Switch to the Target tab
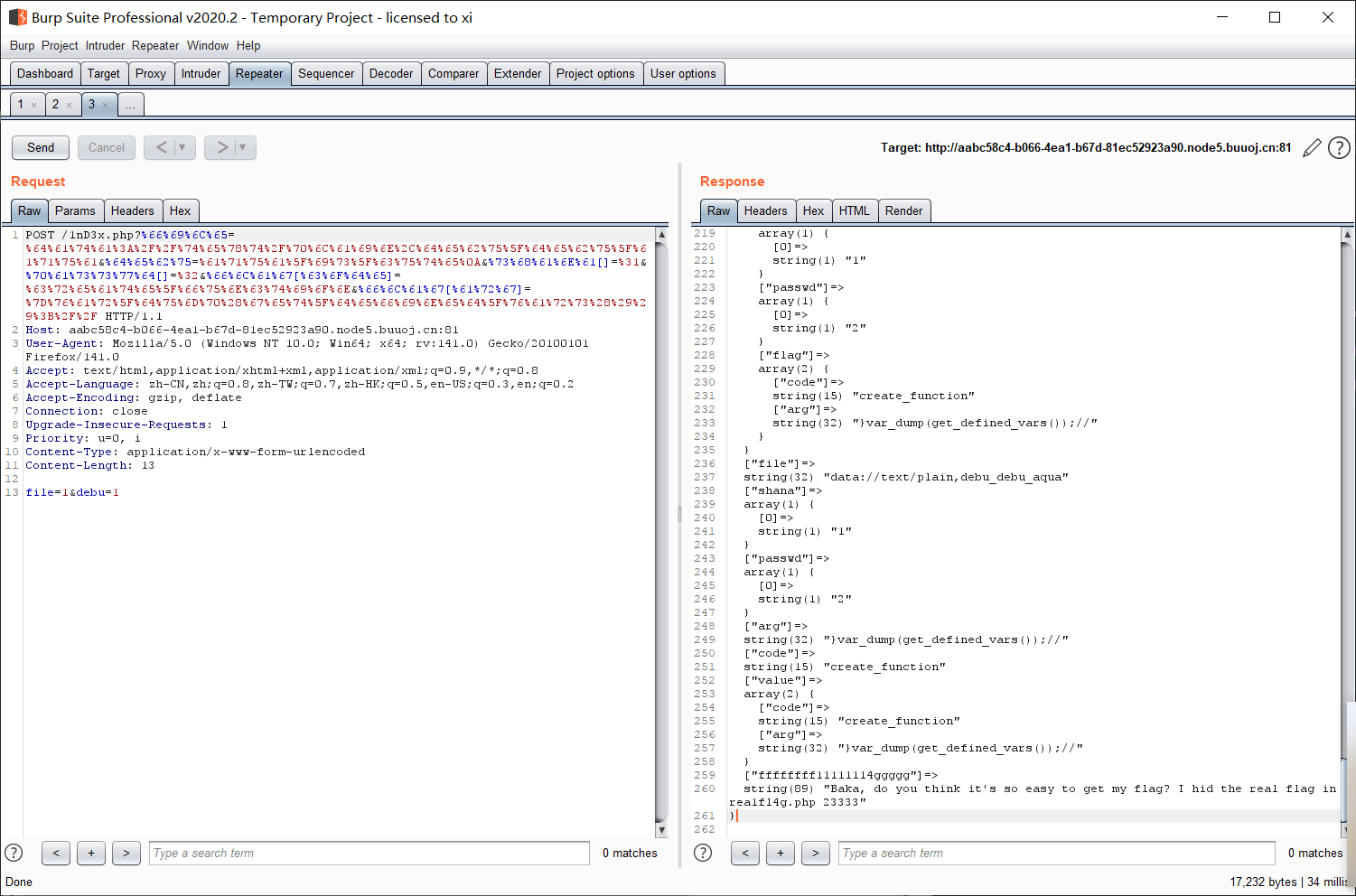Image resolution: width=1356 pixels, height=896 pixels. click(x=104, y=74)
